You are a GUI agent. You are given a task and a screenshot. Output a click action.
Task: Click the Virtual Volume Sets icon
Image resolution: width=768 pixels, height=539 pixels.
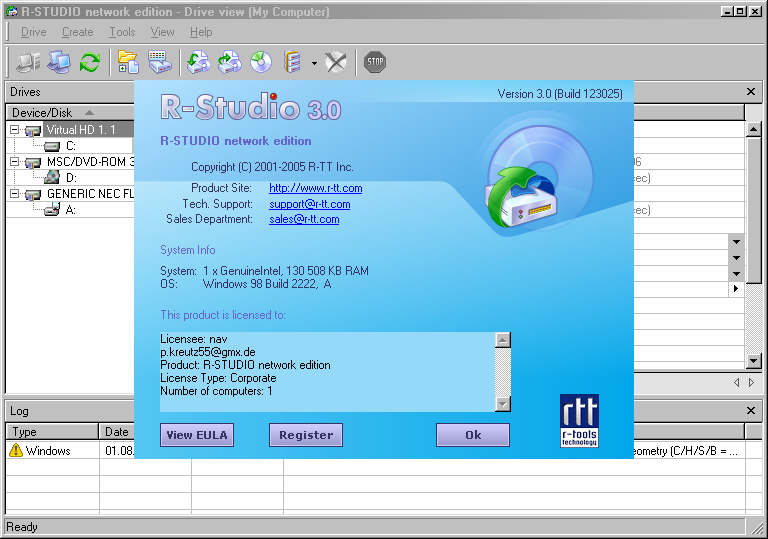pyautogui.click(x=293, y=63)
